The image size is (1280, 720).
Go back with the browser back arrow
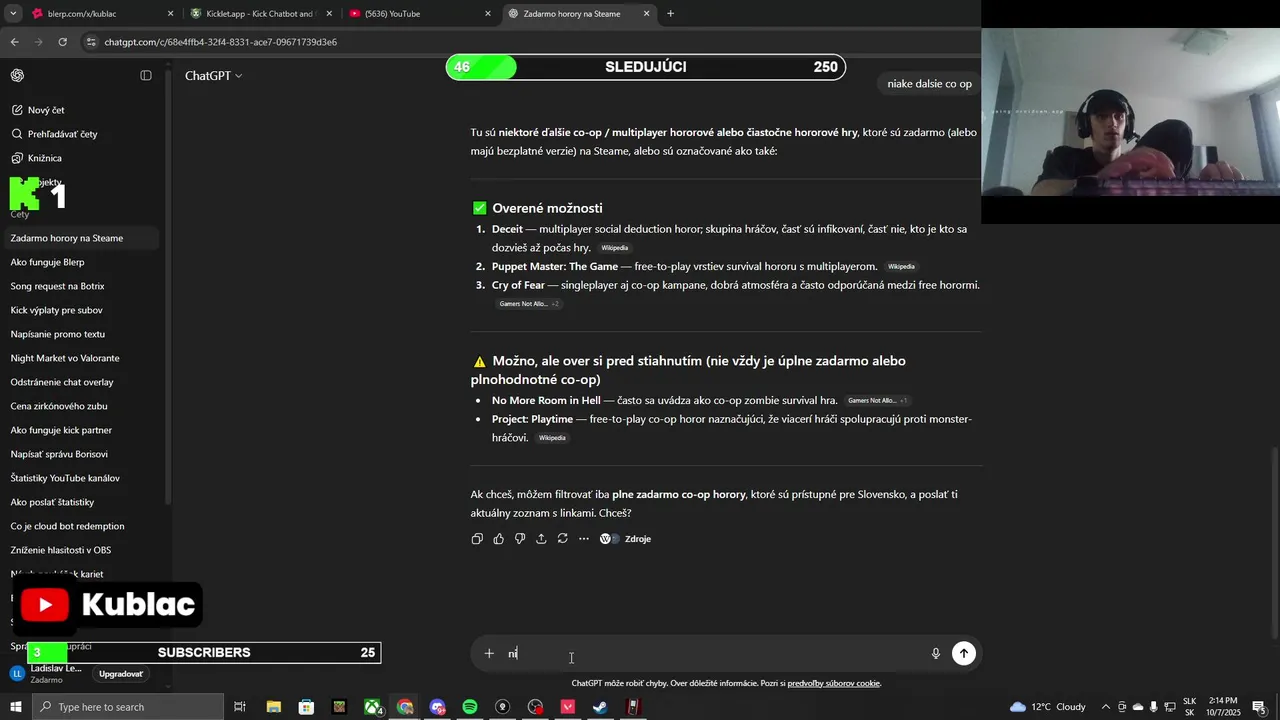click(x=14, y=42)
